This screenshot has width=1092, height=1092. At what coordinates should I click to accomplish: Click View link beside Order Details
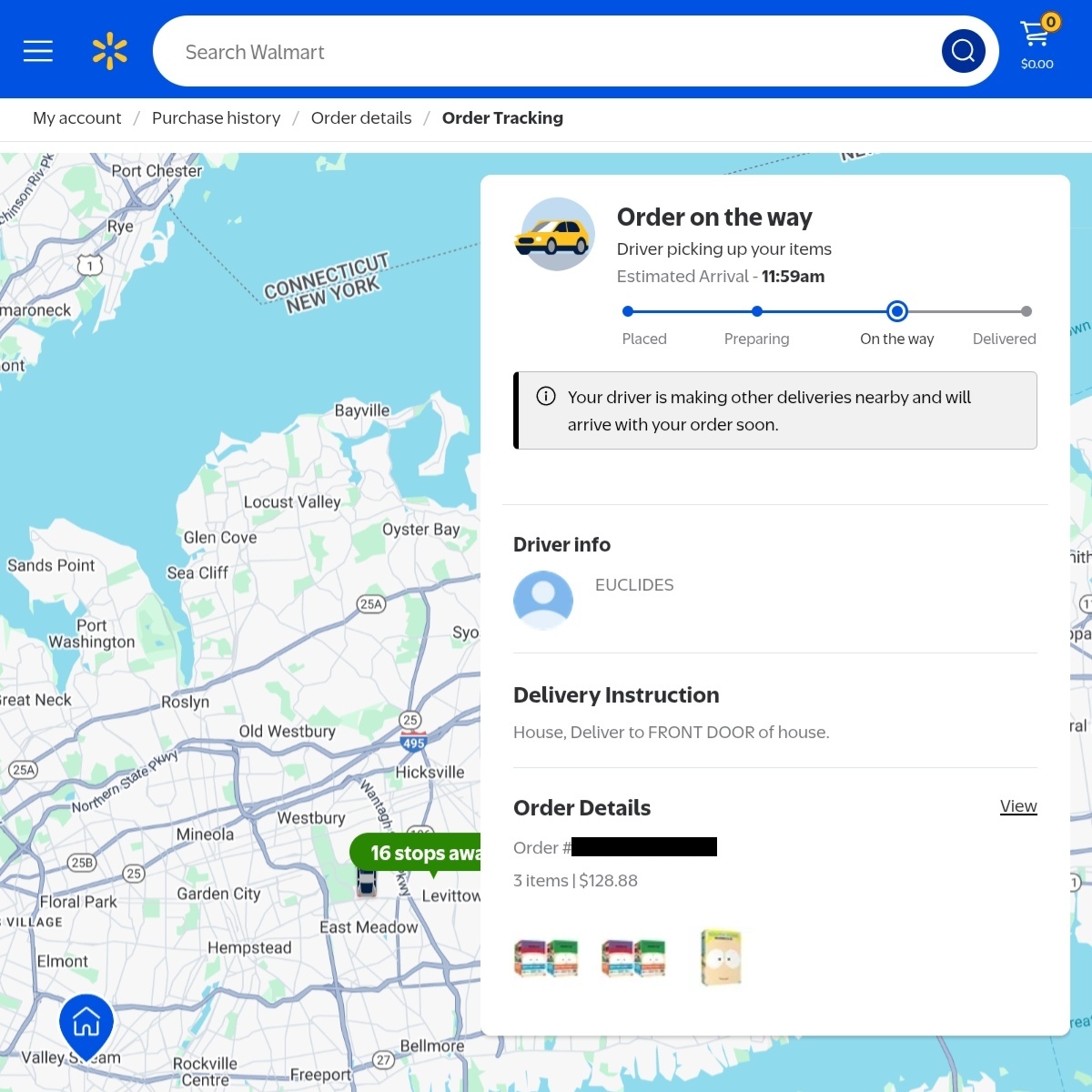click(x=1018, y=806)
